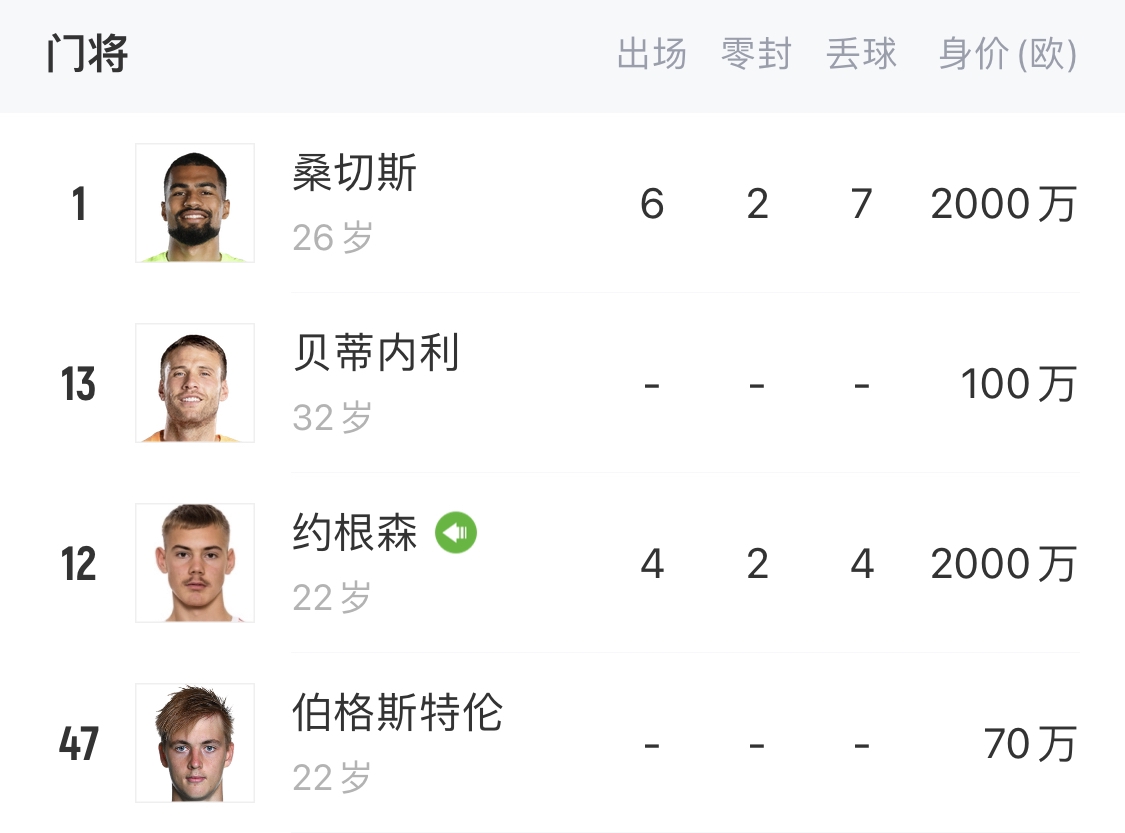Click the 身价(欧) column header

pos(1007,55)
